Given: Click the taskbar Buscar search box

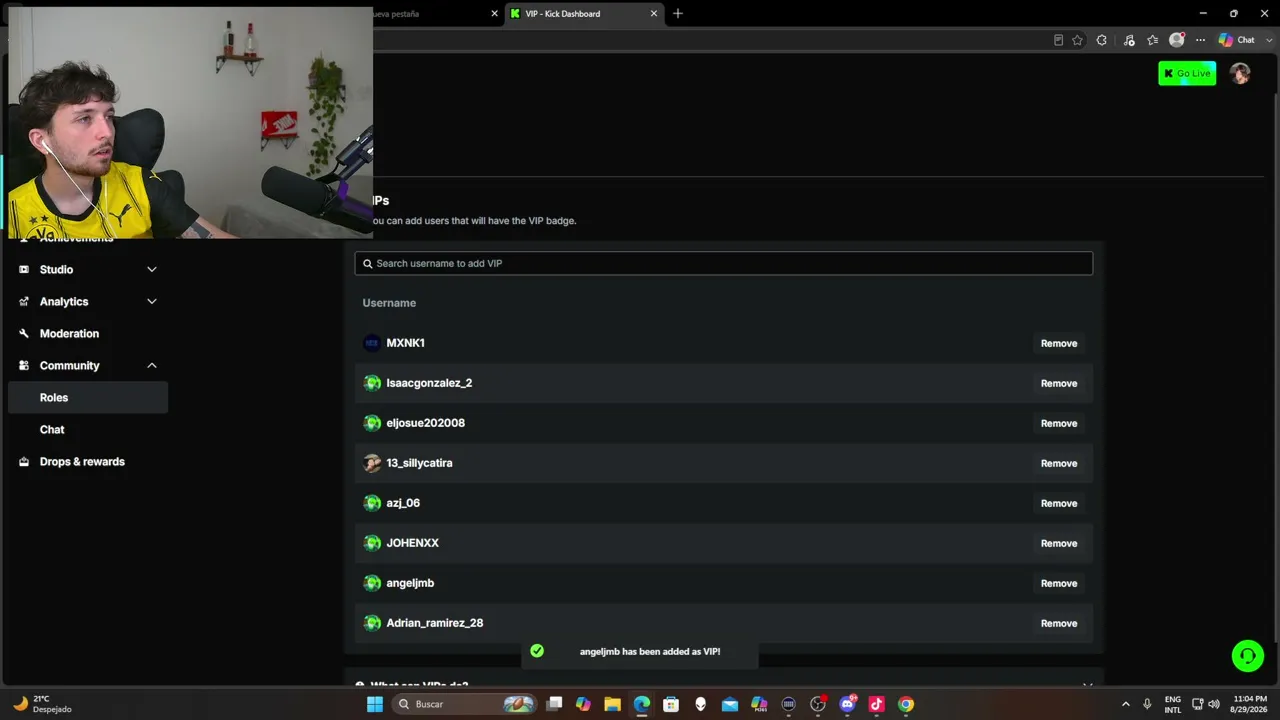Looking at the screenshot, I should (465, 704).
